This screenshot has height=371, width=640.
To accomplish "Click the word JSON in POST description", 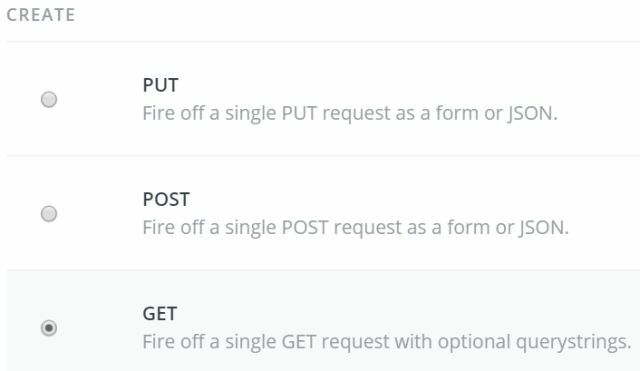I will point(544,228).
